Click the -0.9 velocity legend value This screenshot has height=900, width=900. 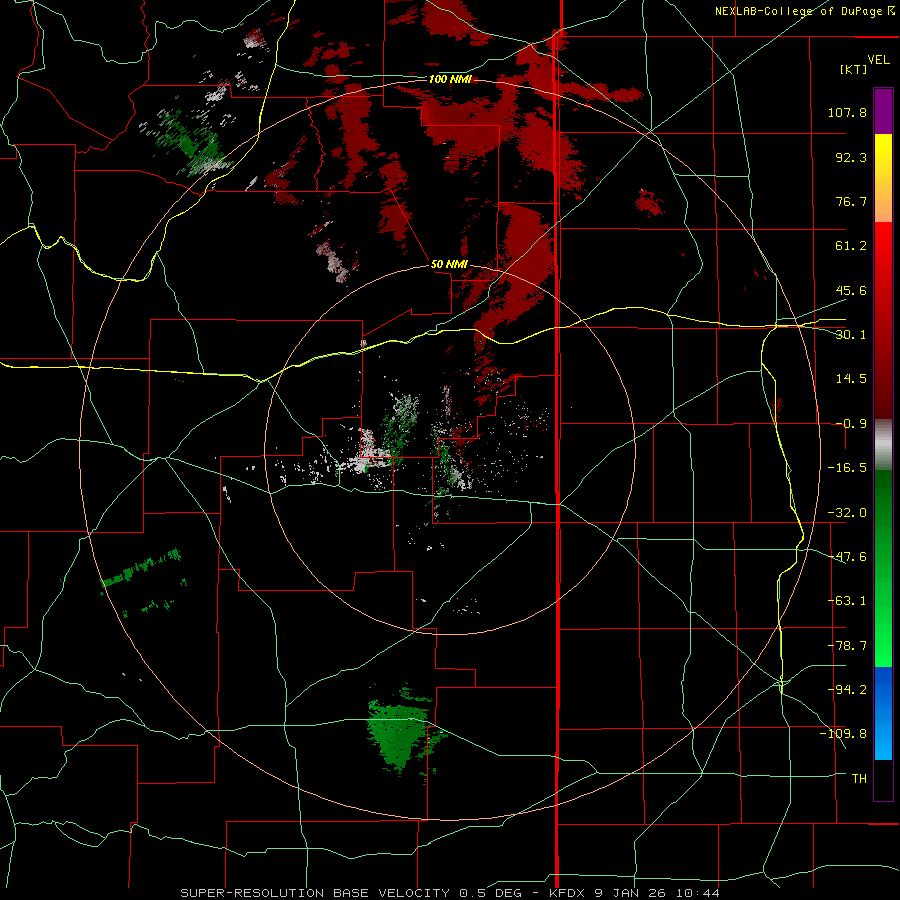click(851, 424)
